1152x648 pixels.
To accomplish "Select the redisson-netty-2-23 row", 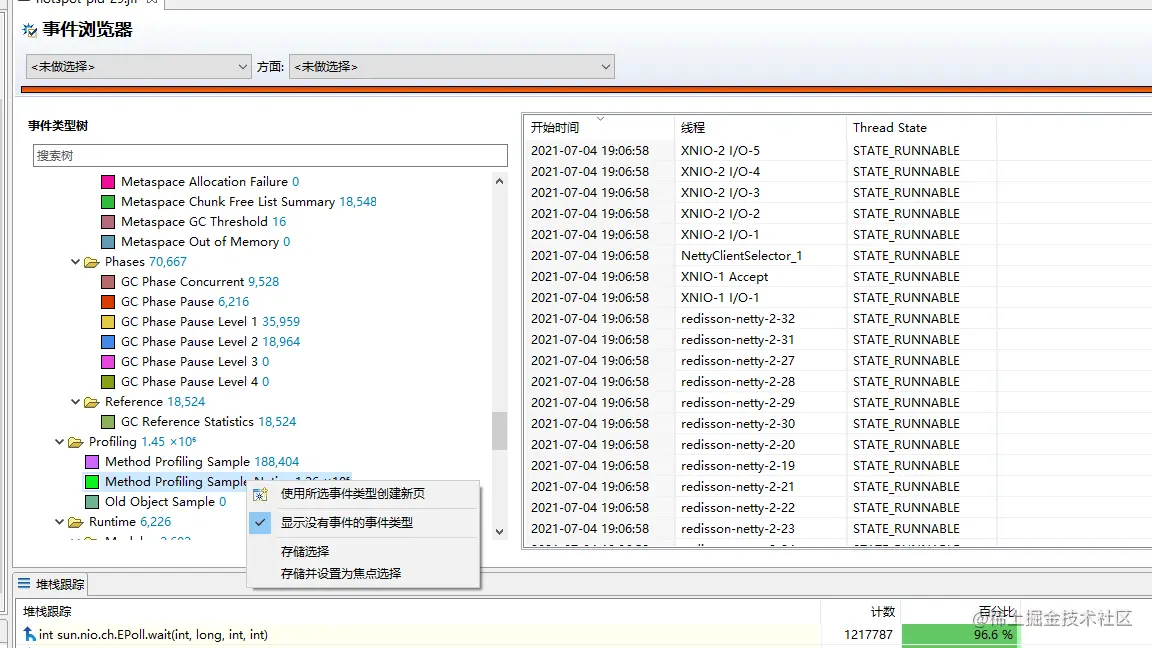I will point(838,528).
